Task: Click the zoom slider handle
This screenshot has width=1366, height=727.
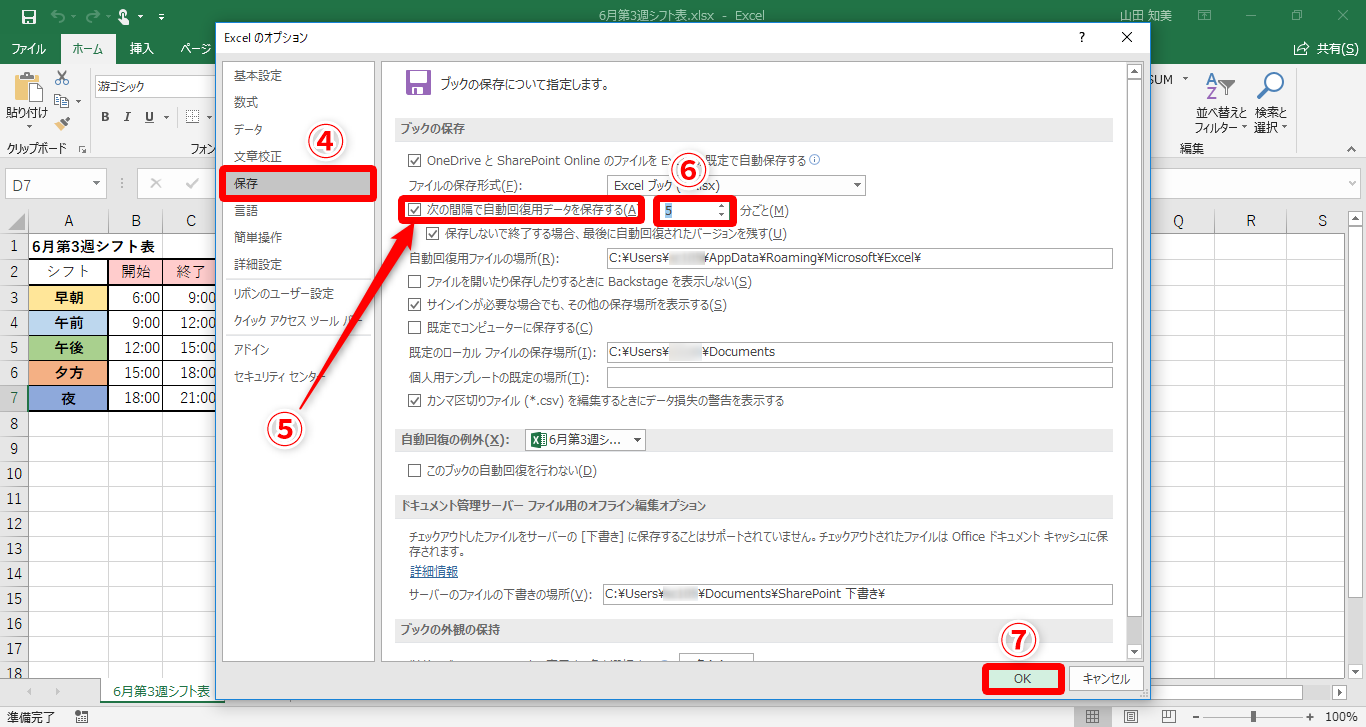Action: [x=1254, y=717]
